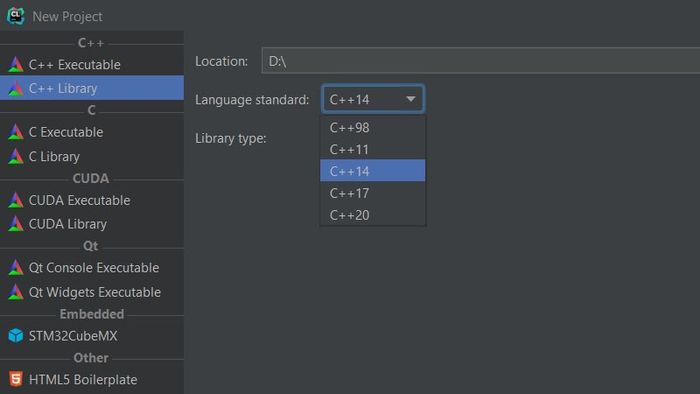The width and height of the screenshot is (700, 394).
Task: Collapse the Language standard dropdown arrow
Action: (x=411, y=99)
